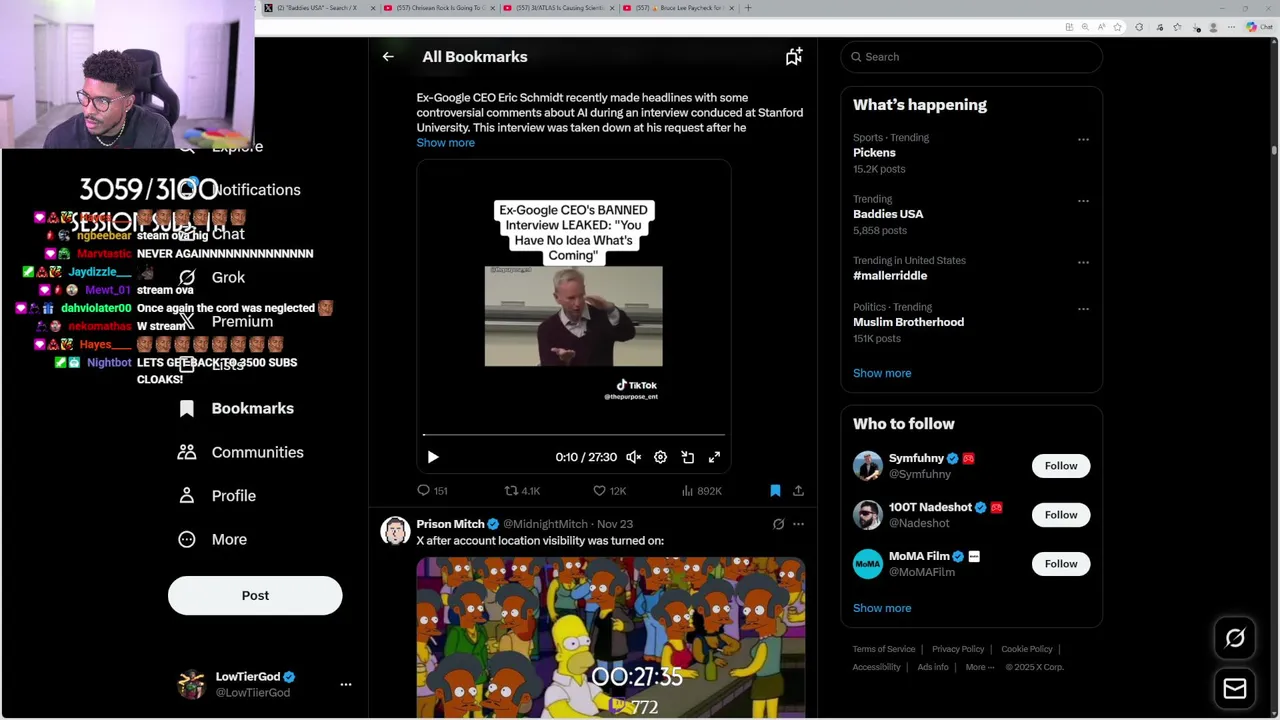Open the More menu in the sidebar
This screenshot has width=1280, height=720.
(212, 540)
